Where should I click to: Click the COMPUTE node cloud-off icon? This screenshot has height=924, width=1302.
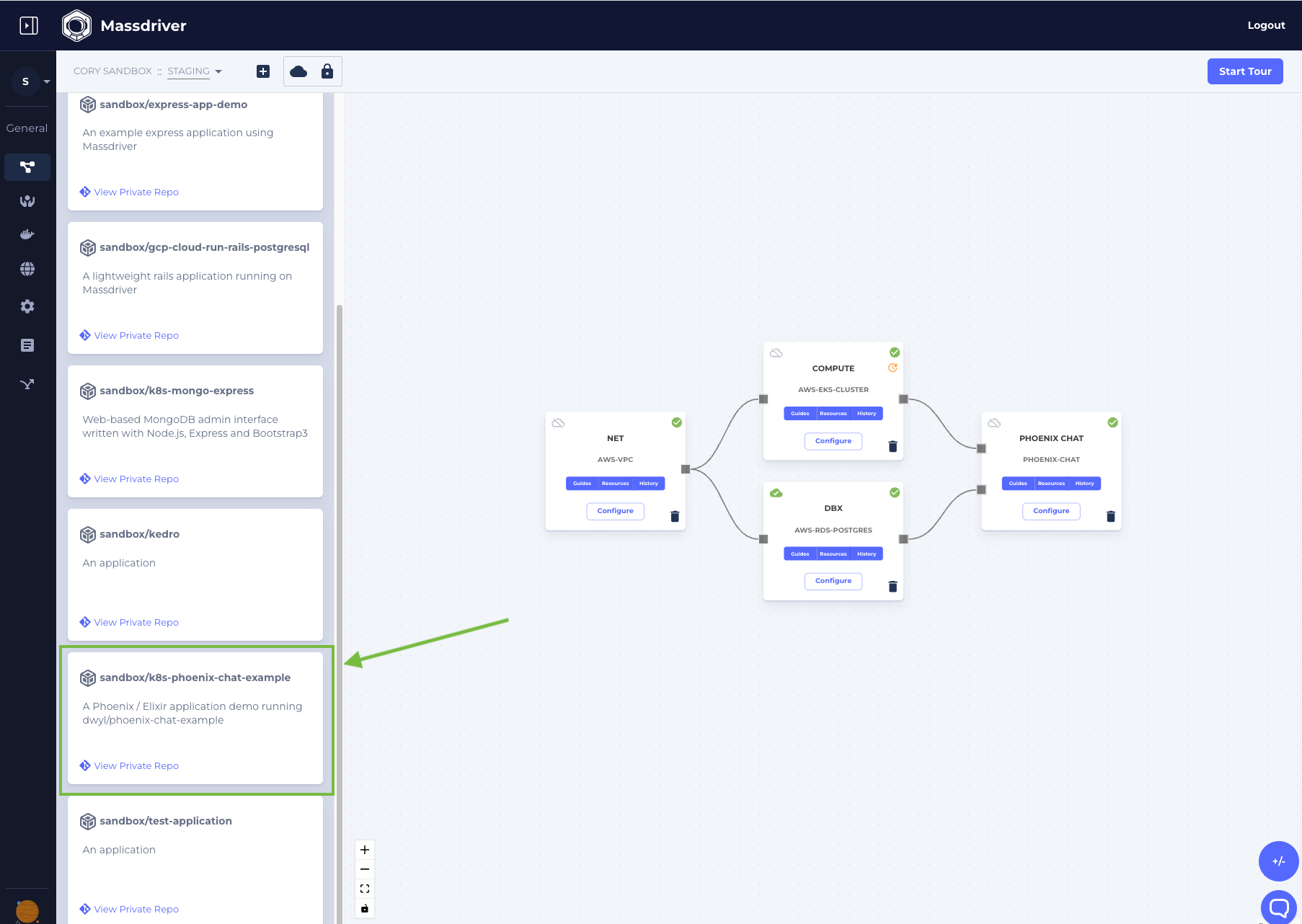tap(776, 353)
